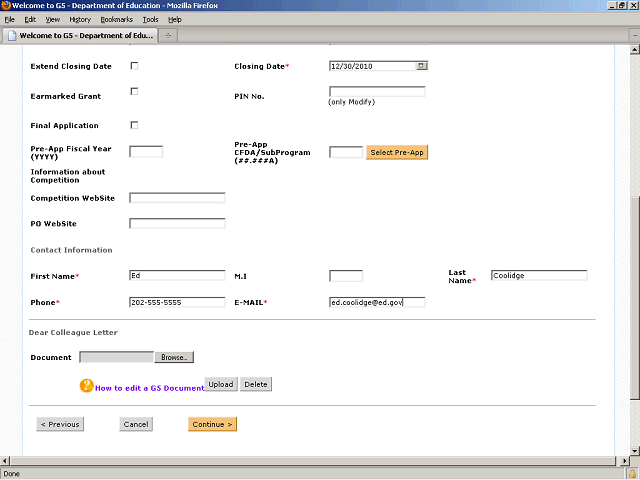Viewport: 640px width, 480px height.
Task: Open How to edit a G5 Document link
Action: tap(149, 388)
